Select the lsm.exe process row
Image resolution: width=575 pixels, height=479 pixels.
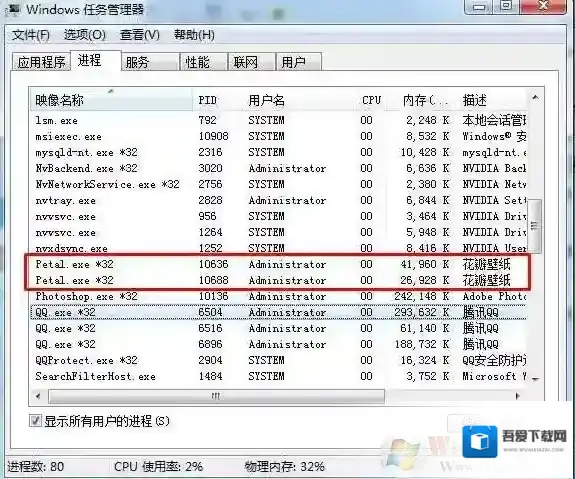tap(279, 120)
